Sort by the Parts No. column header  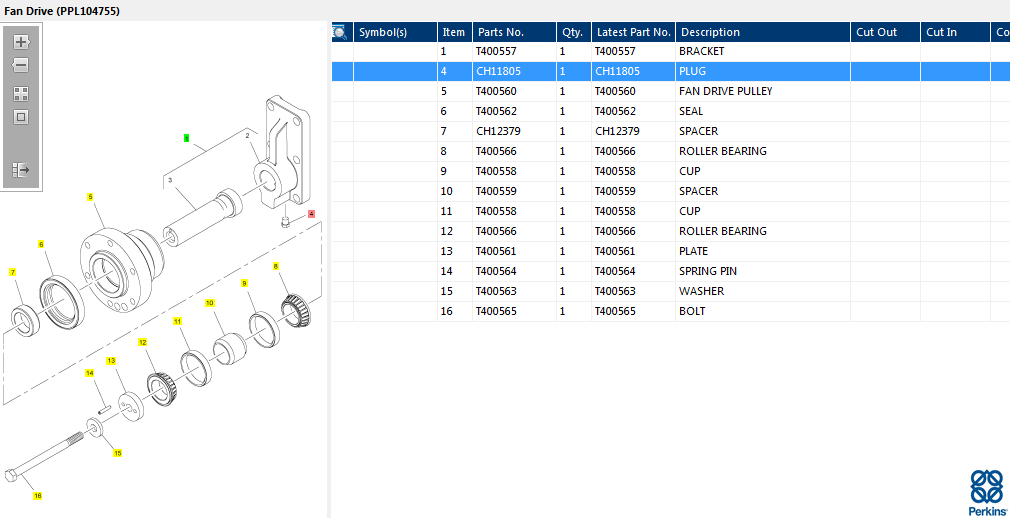(514, 32)
